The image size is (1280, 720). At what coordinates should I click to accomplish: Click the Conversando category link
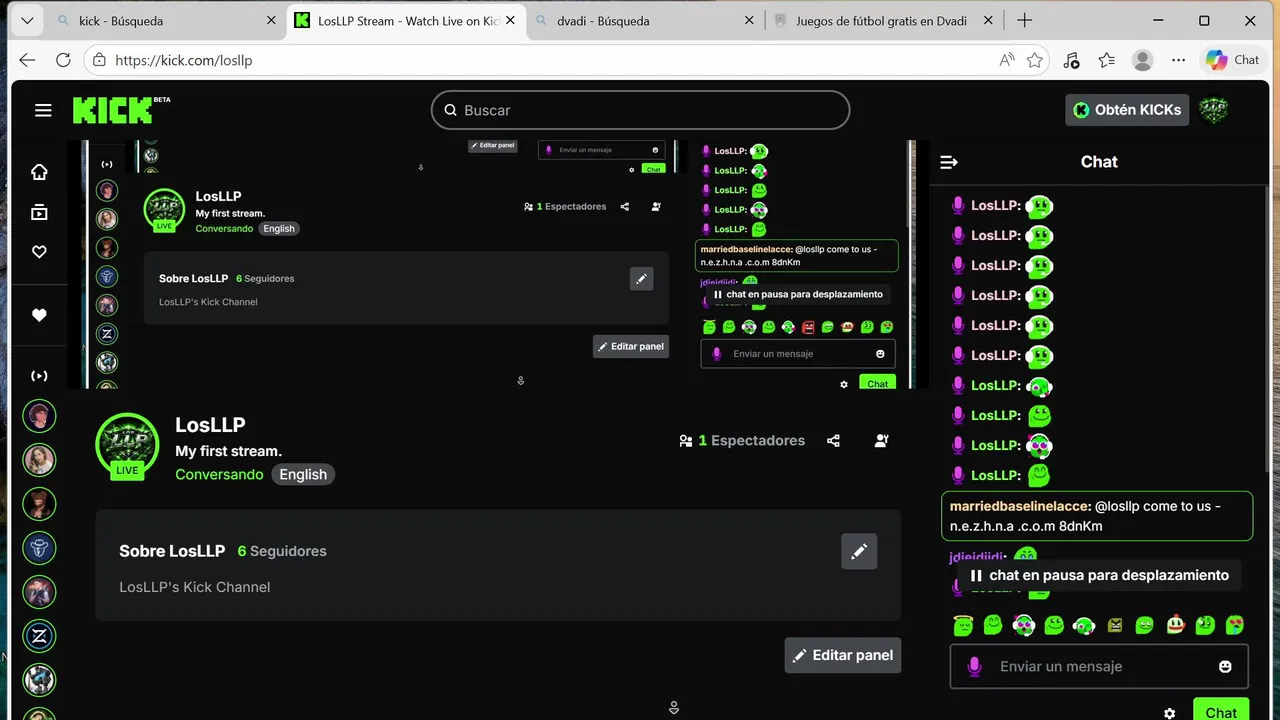pos(219,474)
